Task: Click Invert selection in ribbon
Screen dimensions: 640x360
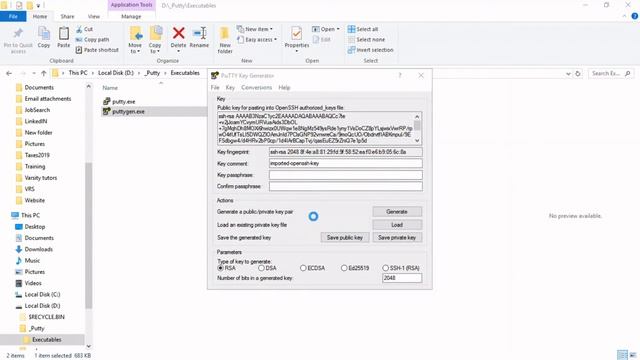Action: [371, 50]
